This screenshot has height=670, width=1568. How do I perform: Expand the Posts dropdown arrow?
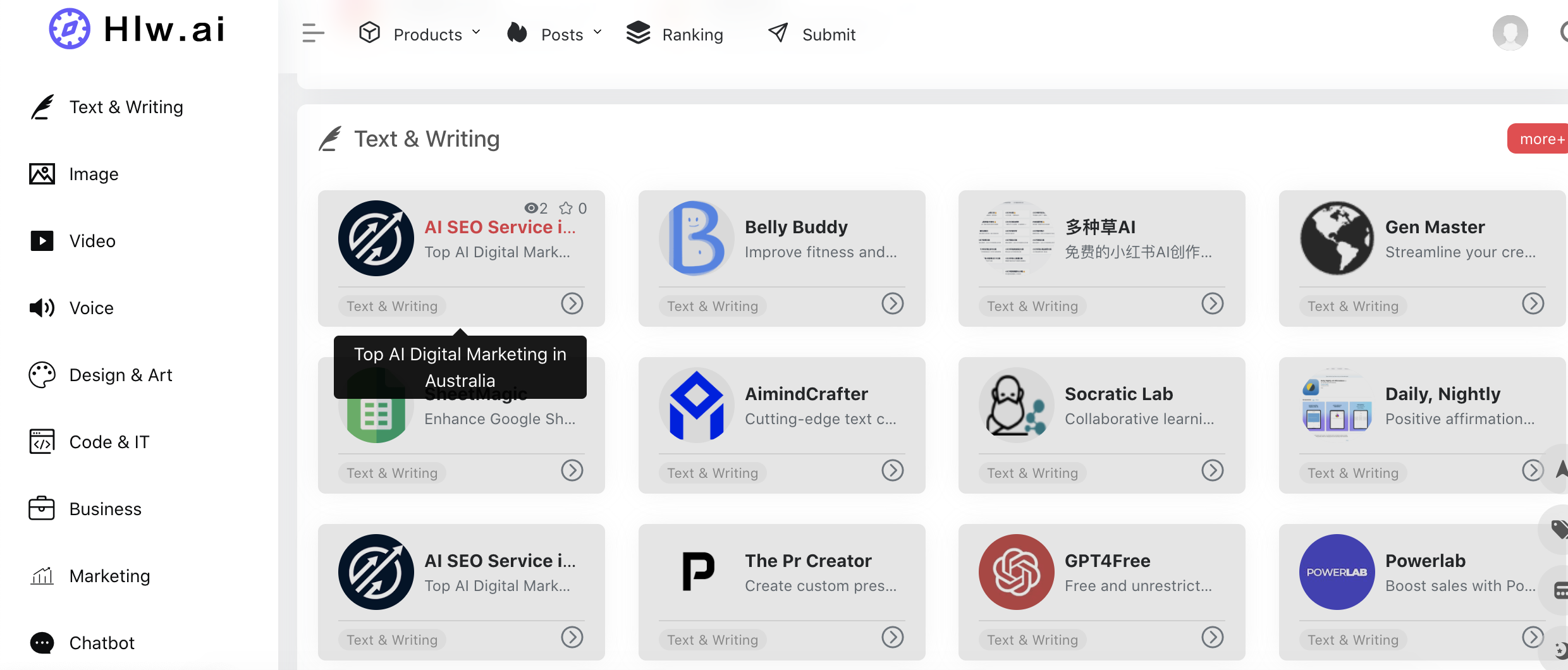597,32
